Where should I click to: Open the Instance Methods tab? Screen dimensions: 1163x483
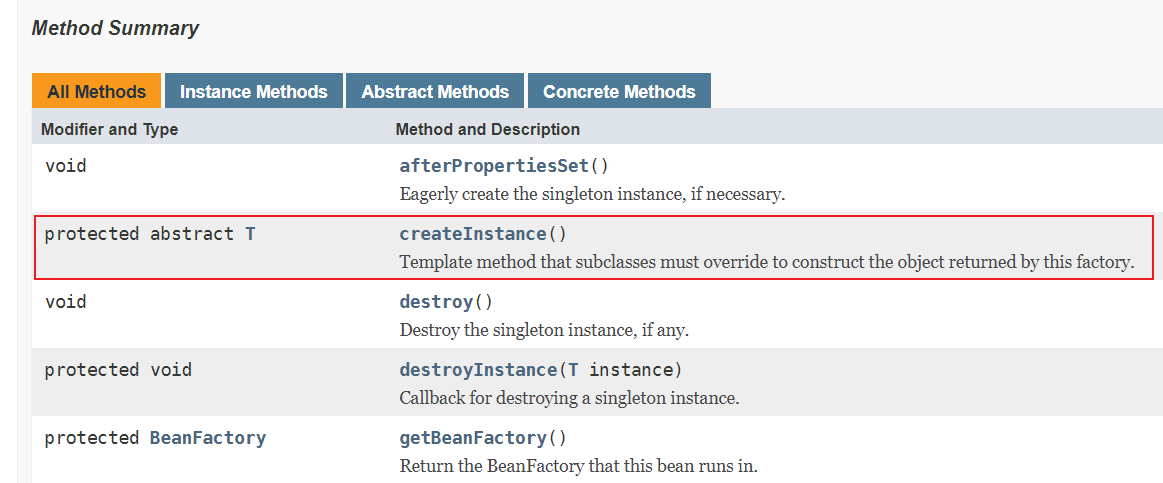click(253, 91)
